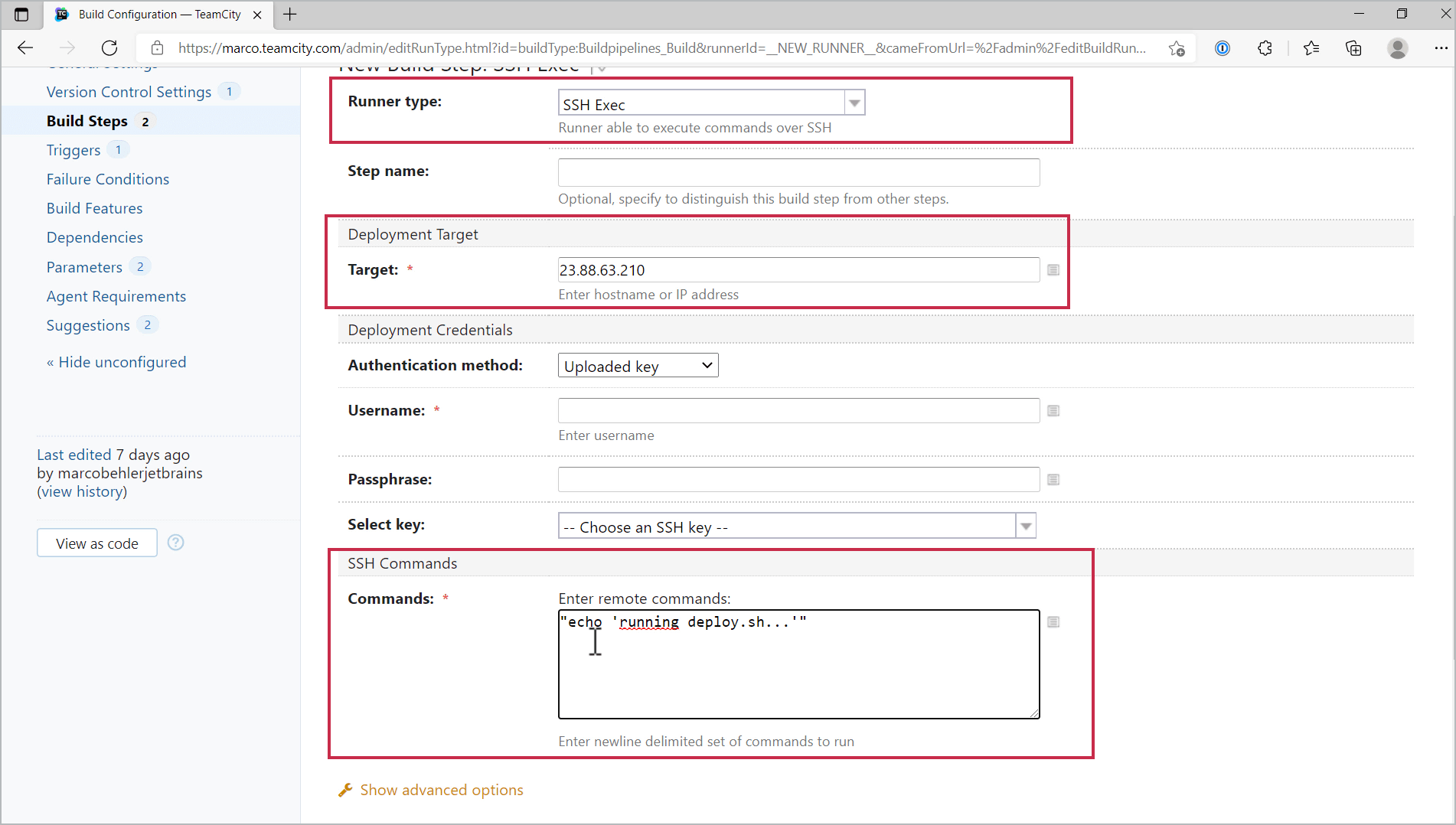
Task: Open the Select key SSH key dropdown
Action: click(x=1026, y=527)
